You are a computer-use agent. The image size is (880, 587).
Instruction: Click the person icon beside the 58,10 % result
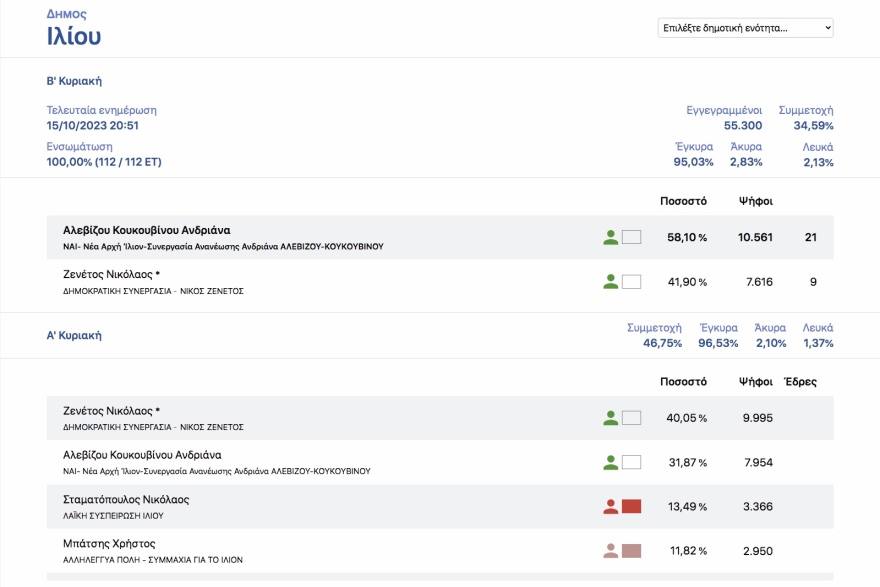pyautogui.click(x=611, y=238)
